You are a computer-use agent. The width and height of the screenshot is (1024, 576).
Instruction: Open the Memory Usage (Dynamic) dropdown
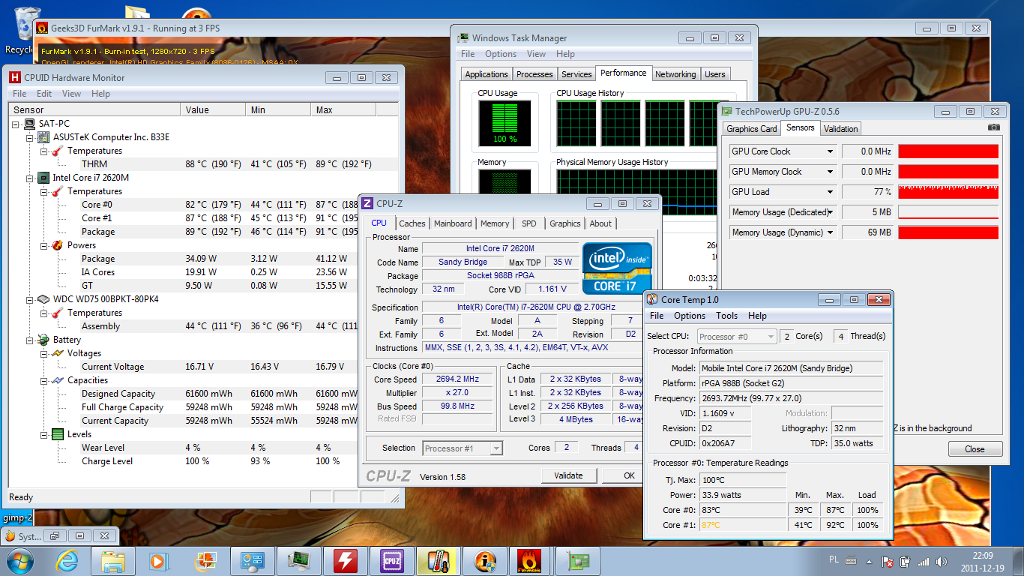pos(830,232)
